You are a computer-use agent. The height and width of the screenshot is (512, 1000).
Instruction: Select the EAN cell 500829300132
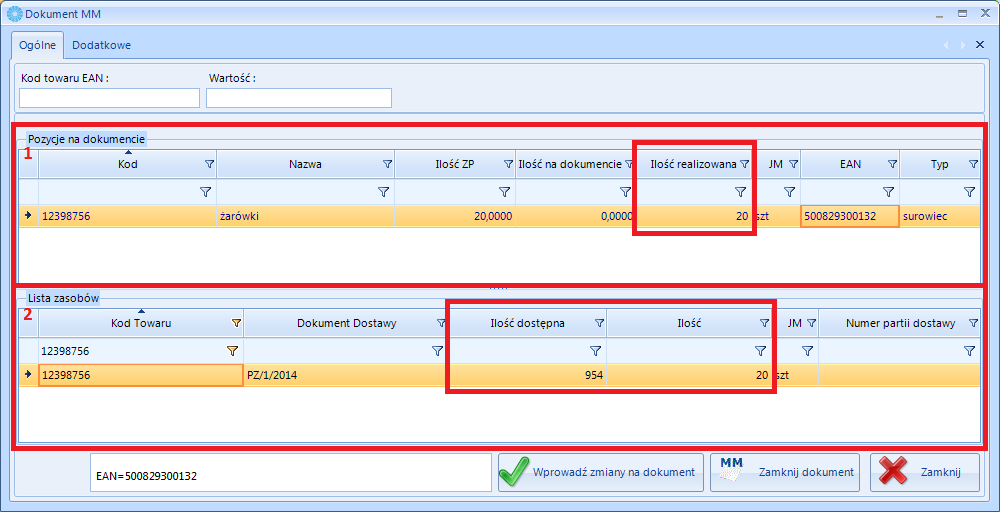tap(849, 217)
